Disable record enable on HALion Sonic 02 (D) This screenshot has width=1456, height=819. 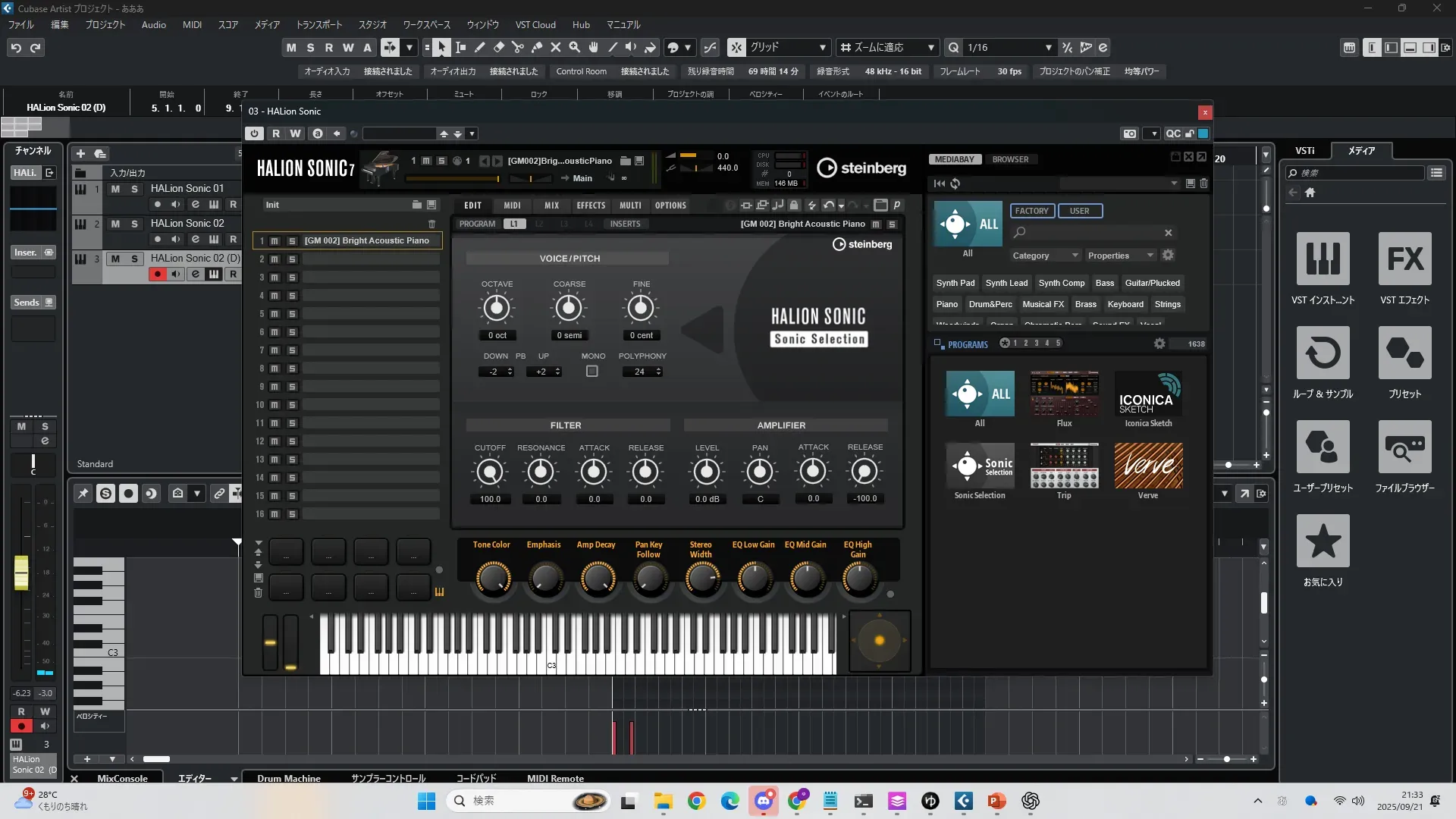pos(157,275)
